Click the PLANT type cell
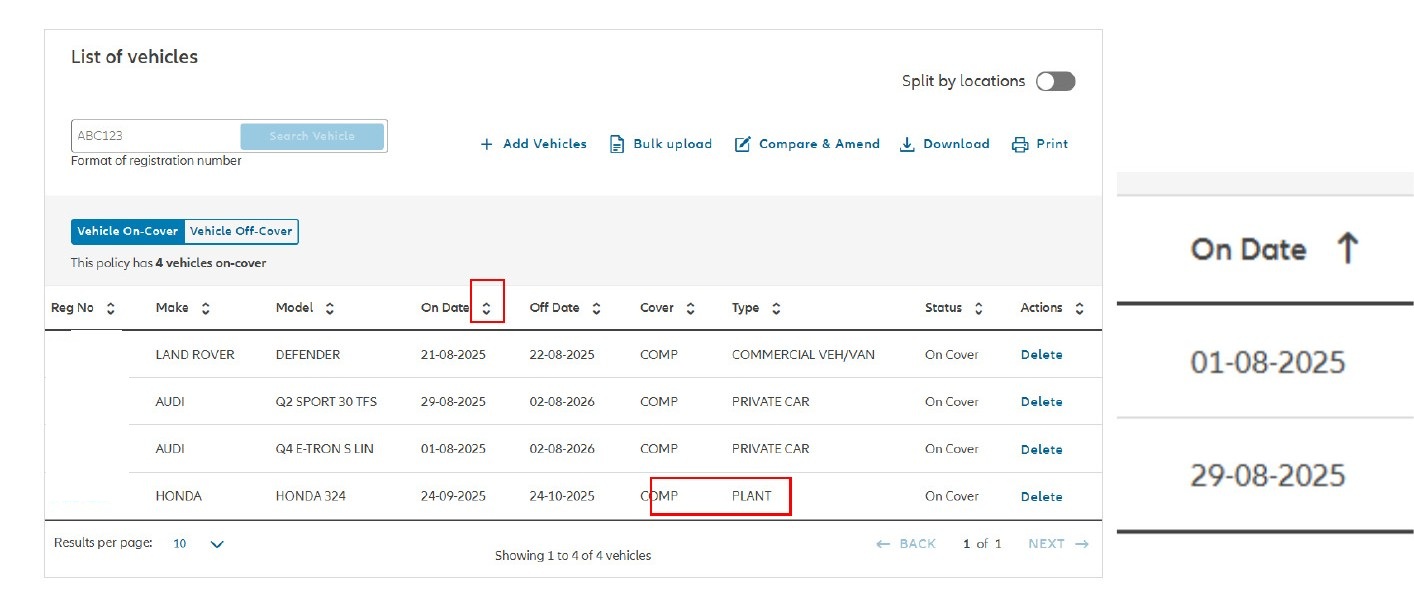 752,496
